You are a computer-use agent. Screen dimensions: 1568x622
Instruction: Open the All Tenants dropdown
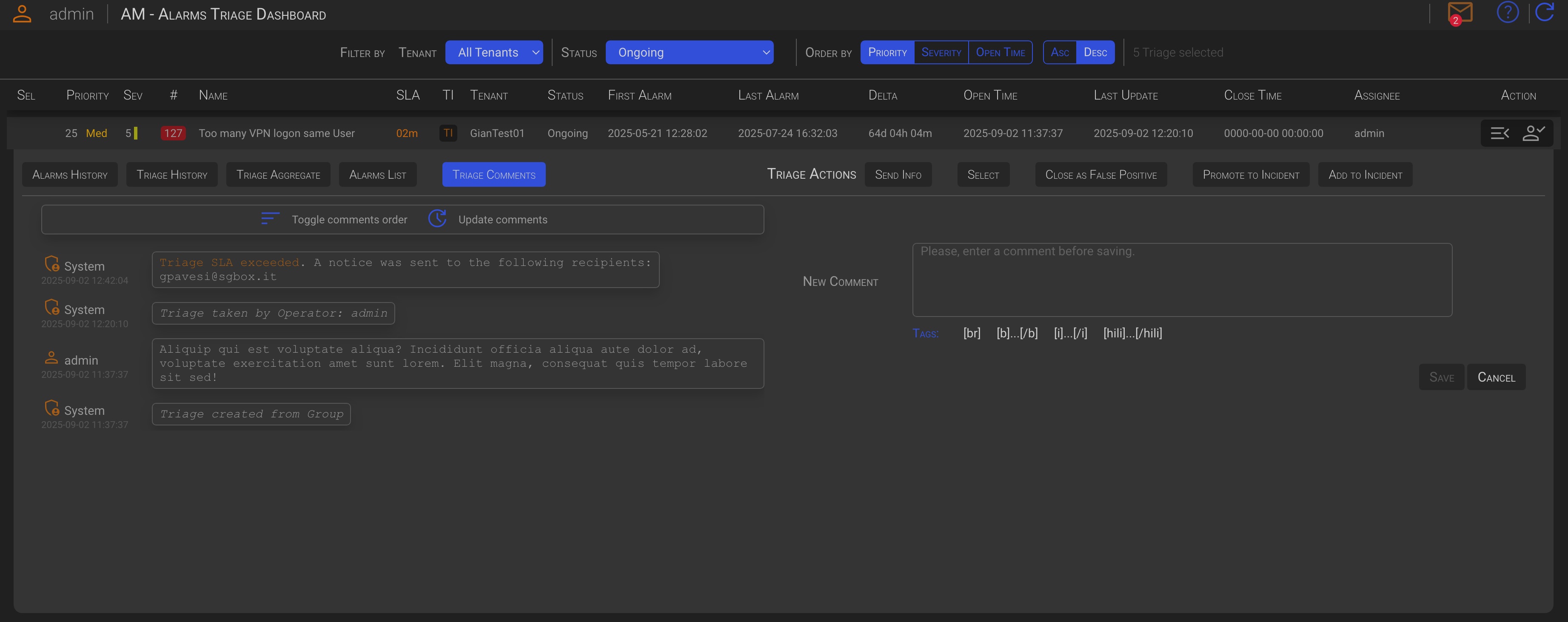coord(493,52)
